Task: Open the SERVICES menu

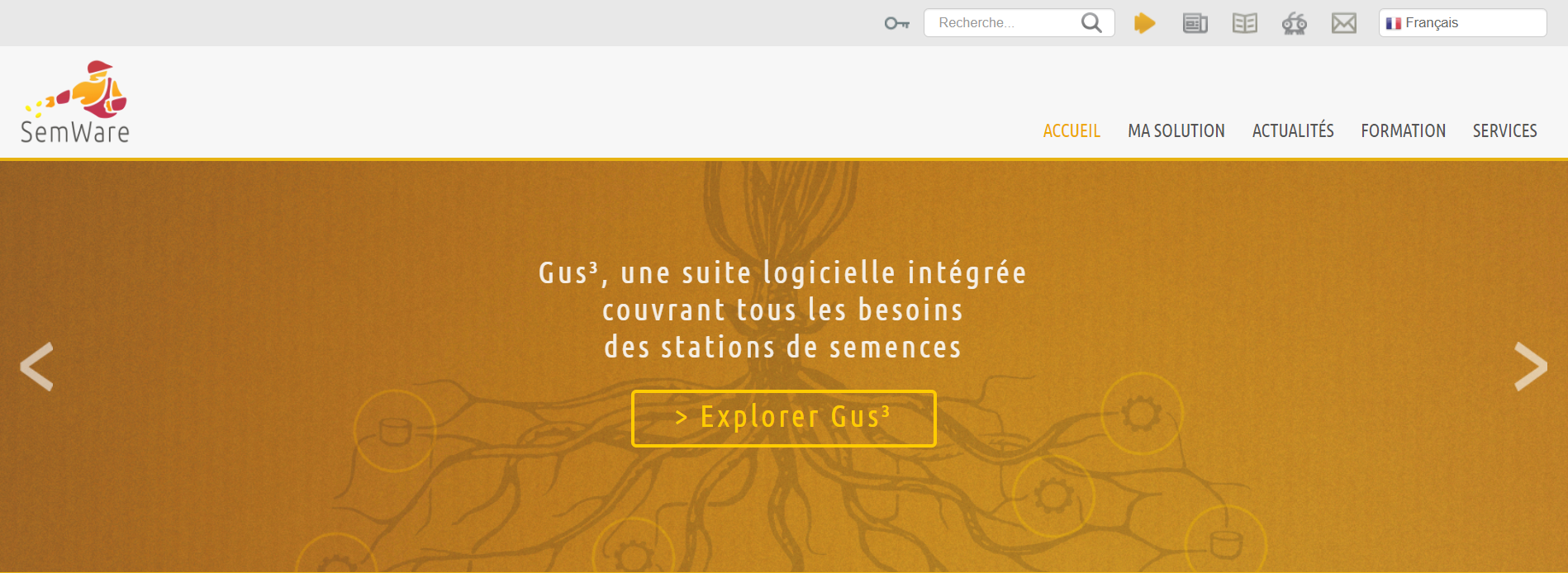Action: click(x=1504, y=130)
